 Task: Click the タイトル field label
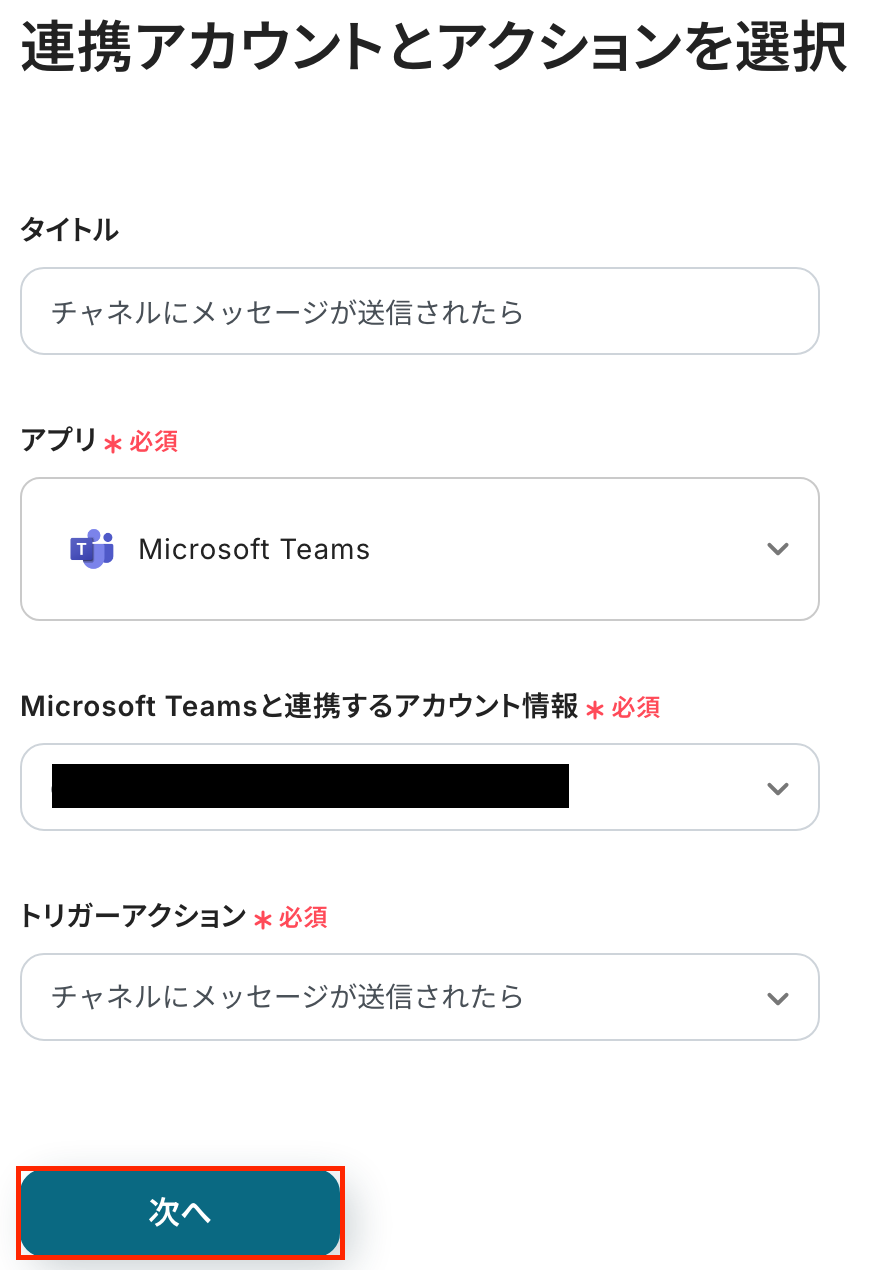click(x=69, y=231)
